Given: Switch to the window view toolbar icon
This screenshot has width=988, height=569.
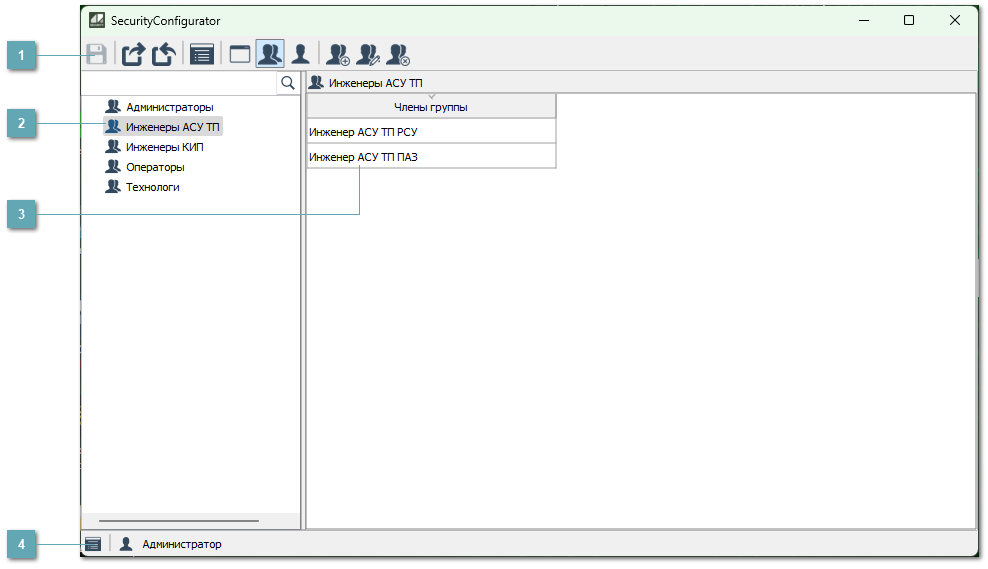Looking at the screenshot, I should click(240, 54).
